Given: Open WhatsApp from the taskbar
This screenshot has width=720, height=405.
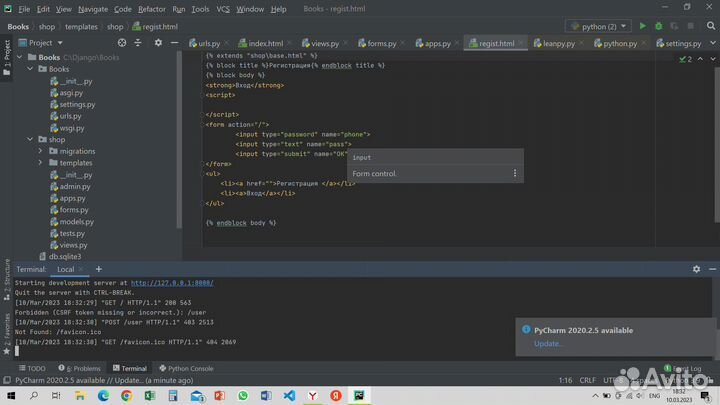Looking at the screenshot, I should (242, 395).
